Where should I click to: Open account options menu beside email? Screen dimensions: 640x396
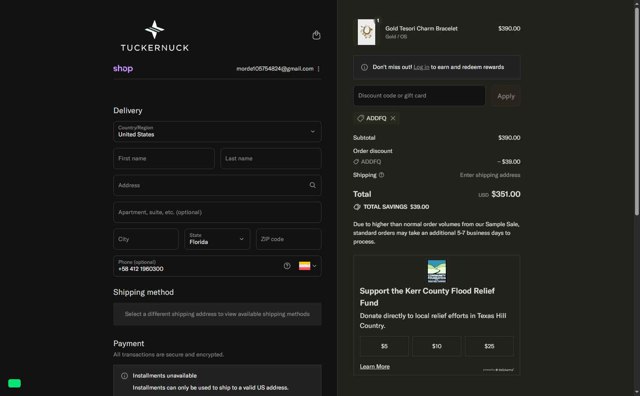click(x=318, y=69)
